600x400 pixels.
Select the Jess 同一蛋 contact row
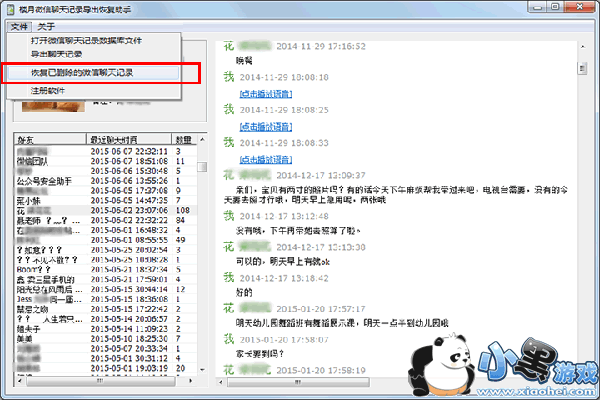(106, 299)
